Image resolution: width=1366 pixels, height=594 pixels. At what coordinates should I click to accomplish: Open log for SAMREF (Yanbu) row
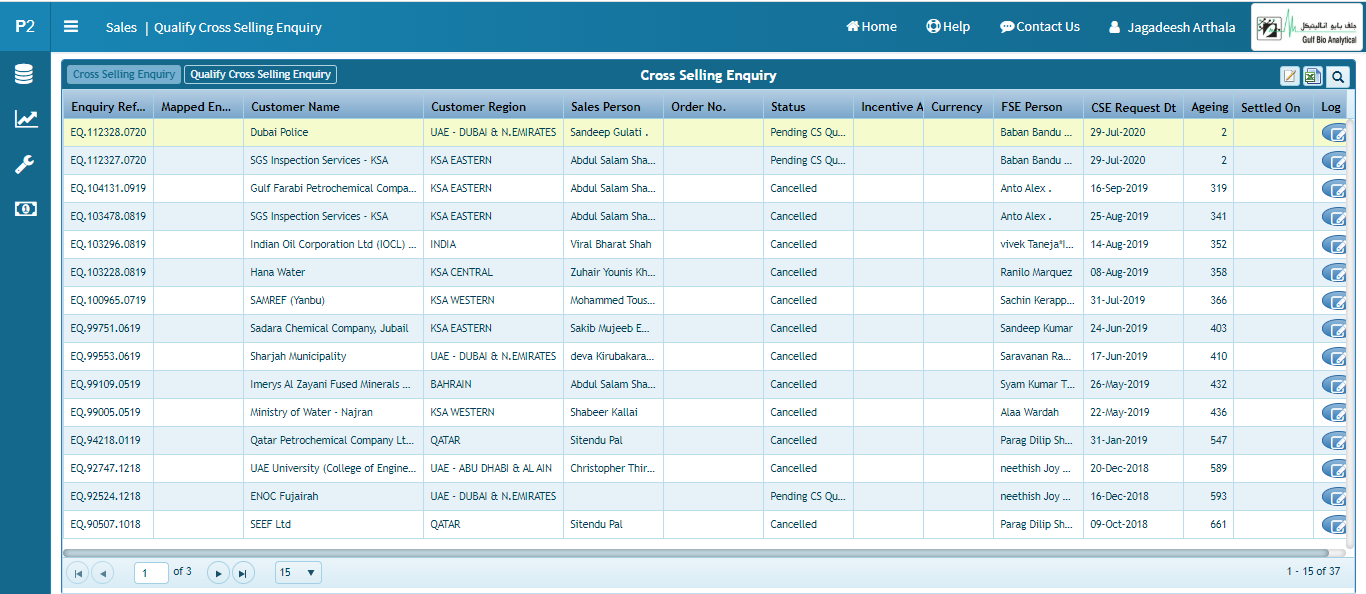1335,300
